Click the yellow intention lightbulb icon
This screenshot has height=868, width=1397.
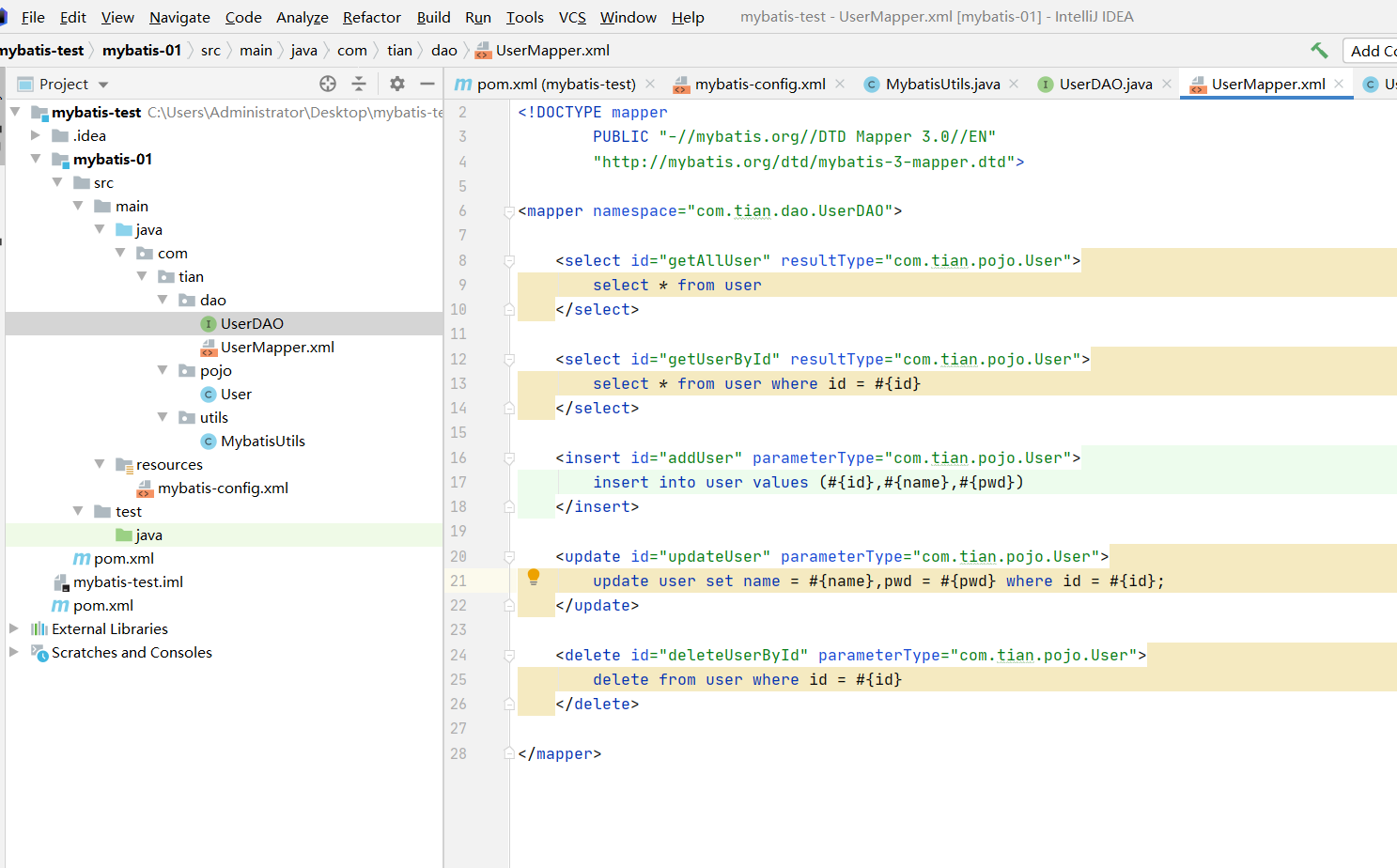534,577
